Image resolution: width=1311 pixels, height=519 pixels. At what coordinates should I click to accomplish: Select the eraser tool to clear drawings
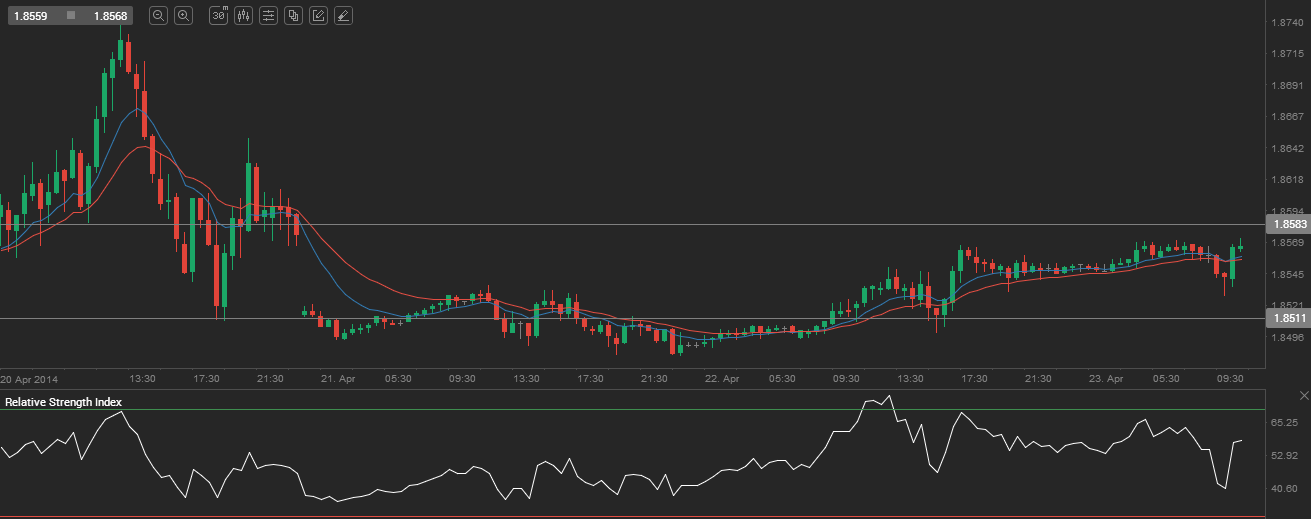point(342,15)
